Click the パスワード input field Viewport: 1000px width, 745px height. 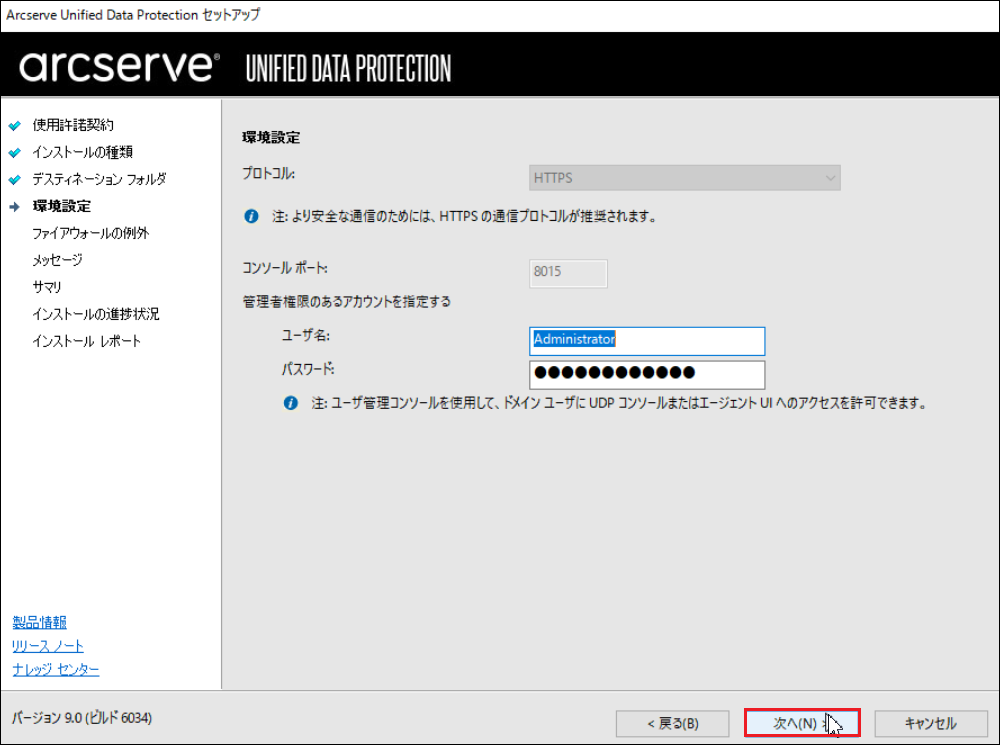point(647,374)
